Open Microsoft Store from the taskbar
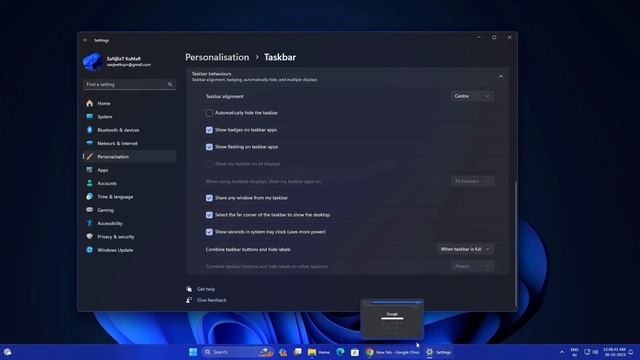The height and width of the screenshot is (360, 640). (x=355, y=352)
